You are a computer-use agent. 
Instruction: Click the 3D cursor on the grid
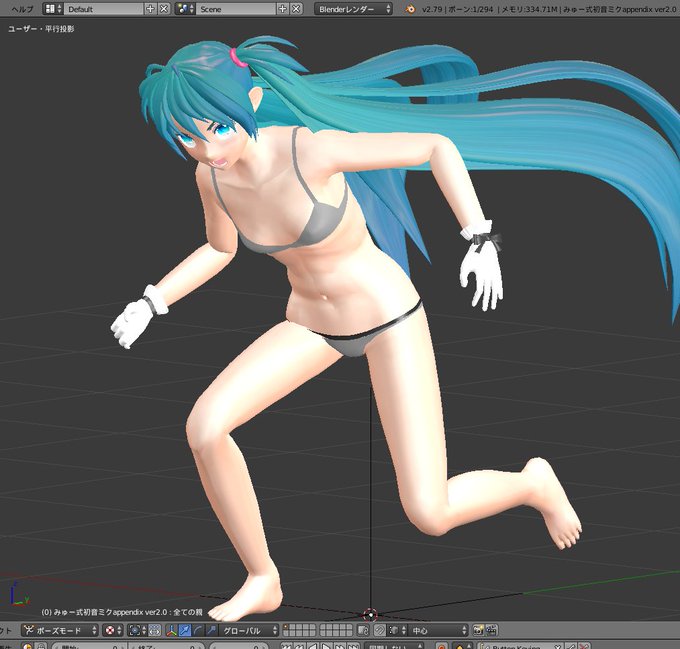pos(370,614)
